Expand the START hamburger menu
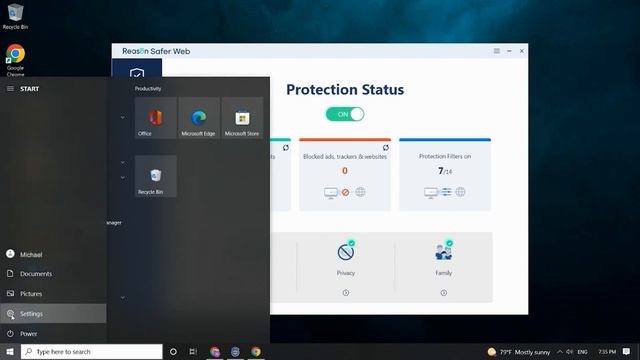The height and width of the screenshot is (360, 640). click(10, 89)
